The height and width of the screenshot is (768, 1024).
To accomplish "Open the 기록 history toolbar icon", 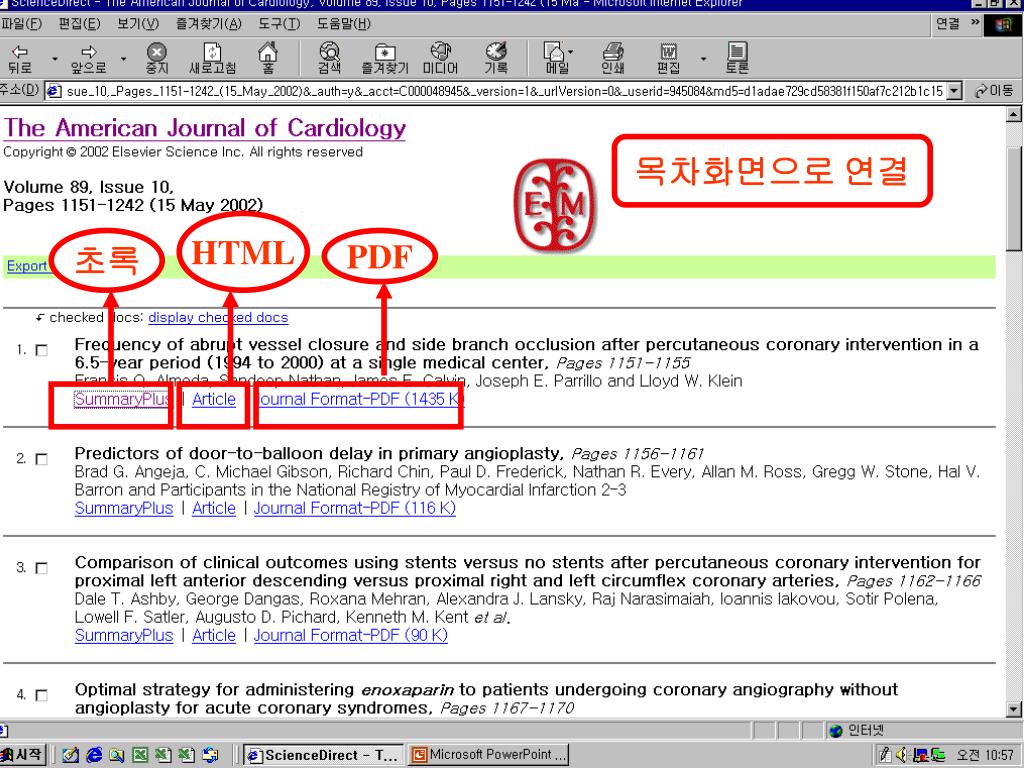I will pos(496,59).
